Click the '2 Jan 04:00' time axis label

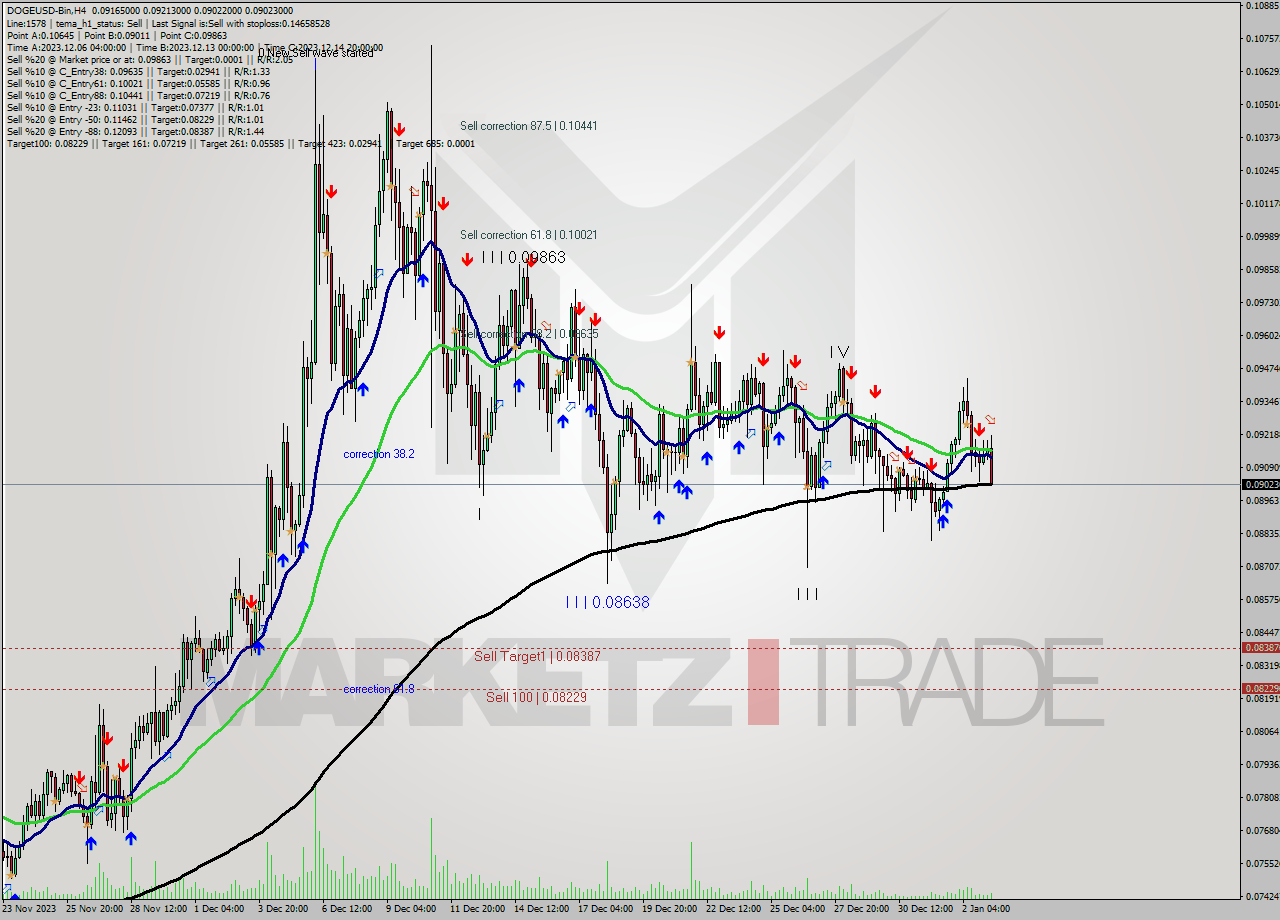[988, 909]
